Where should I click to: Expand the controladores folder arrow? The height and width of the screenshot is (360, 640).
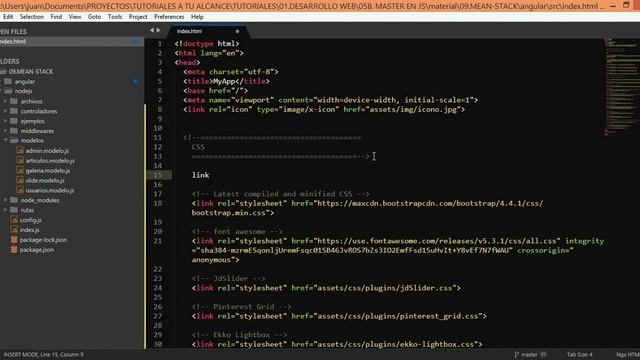[5, 111]
